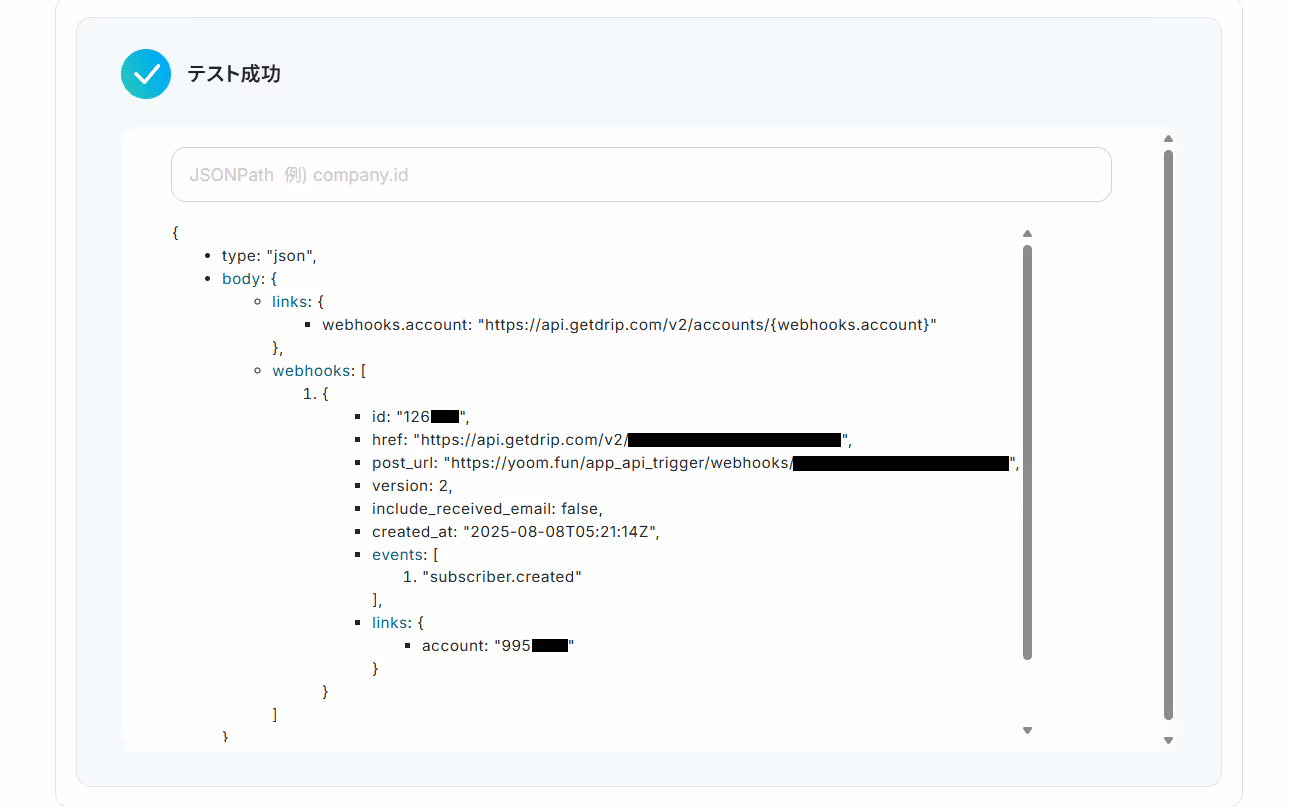
Task: Select the "webhooks" array key
Action: click(x=312, y=370)
